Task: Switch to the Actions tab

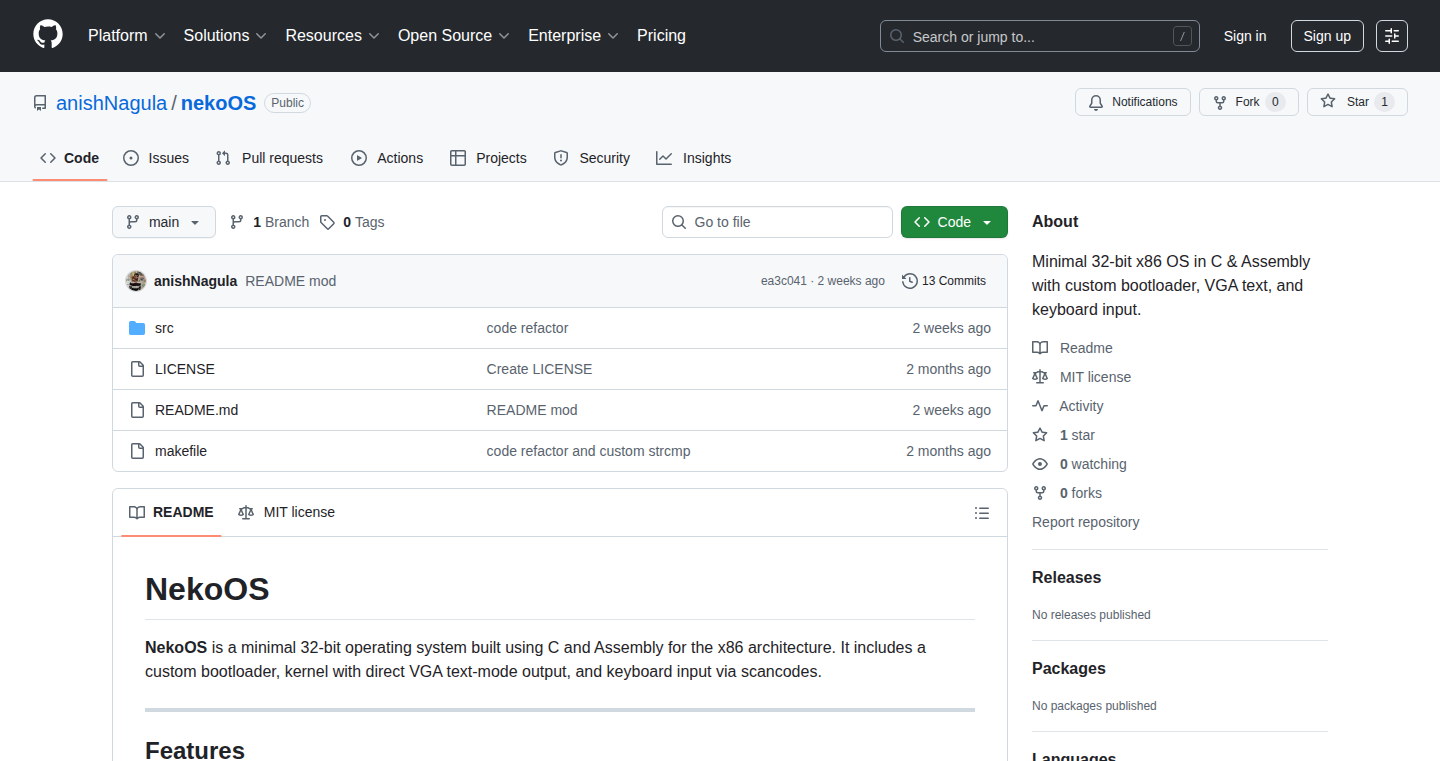Action: [387, 158]
